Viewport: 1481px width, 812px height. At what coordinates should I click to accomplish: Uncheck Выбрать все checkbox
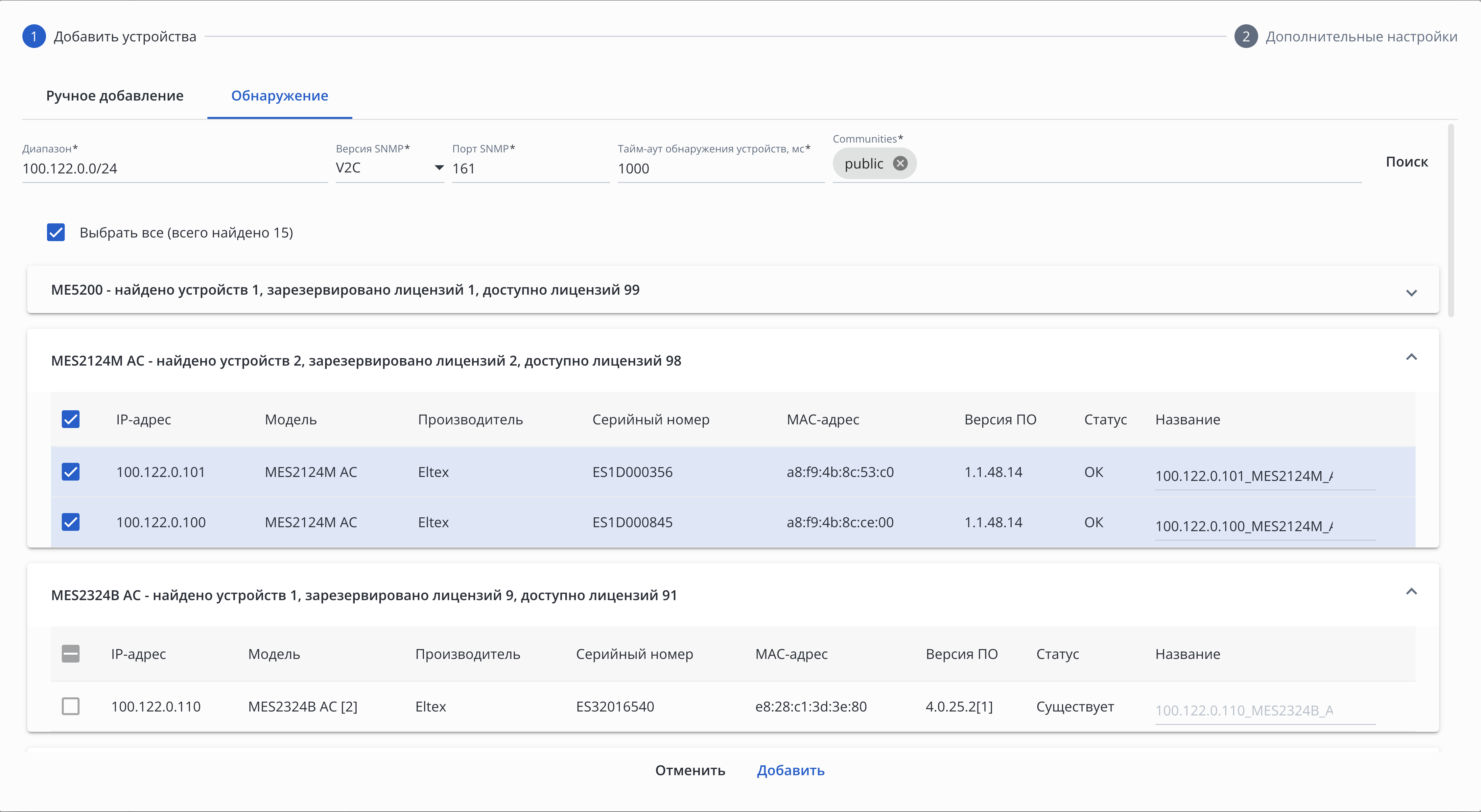click(56, 233)
